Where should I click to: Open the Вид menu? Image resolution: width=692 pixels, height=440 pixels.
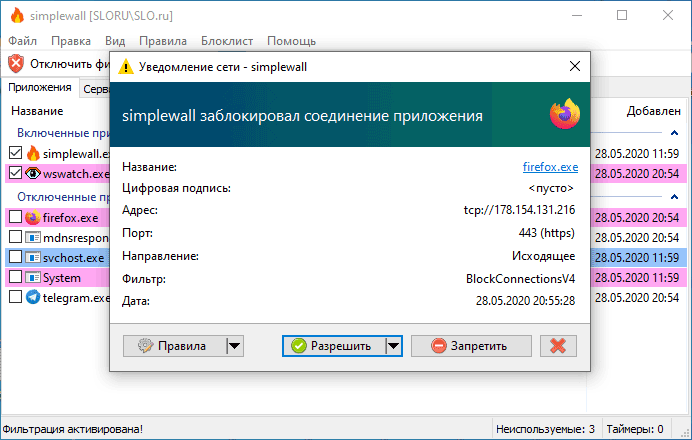click(115, 41)
